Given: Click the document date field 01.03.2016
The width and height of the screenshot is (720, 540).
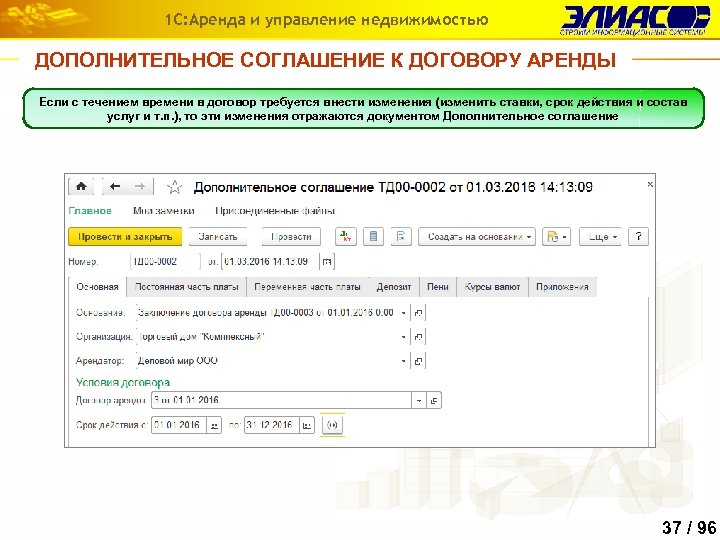Looking at the screenshot, I should (270, 262).
